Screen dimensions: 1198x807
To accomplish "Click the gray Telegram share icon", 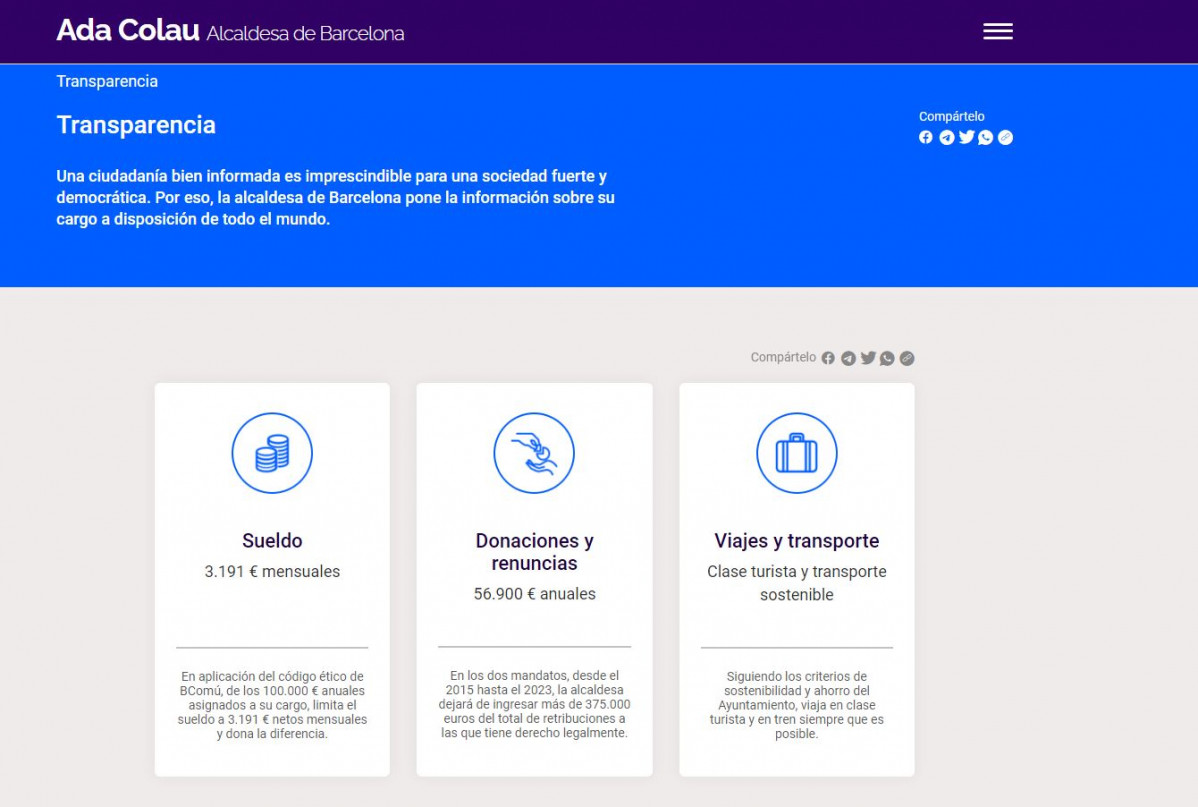I will tap(848, 358).
